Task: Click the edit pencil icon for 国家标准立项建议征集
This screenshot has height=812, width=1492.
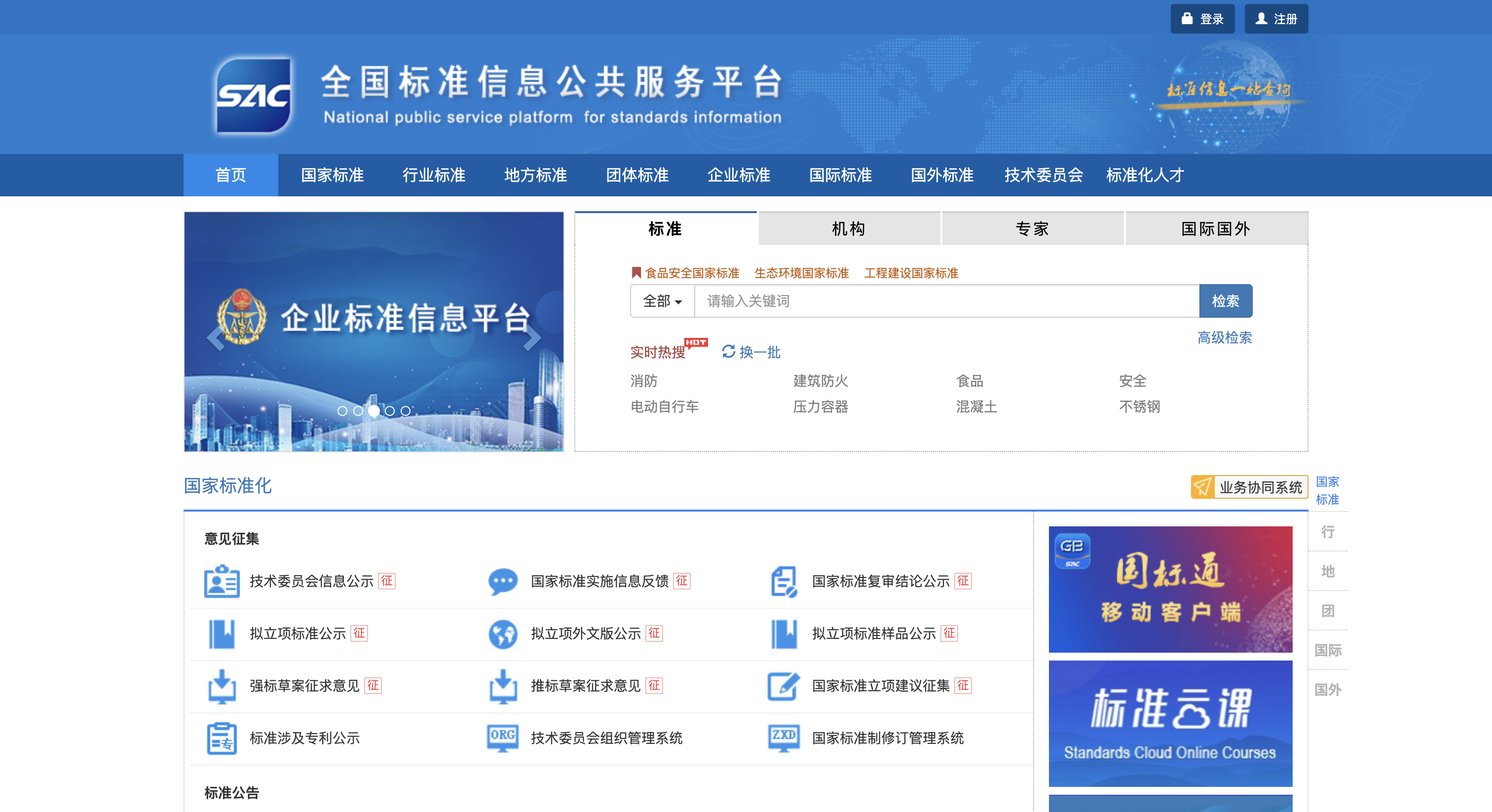Action: [x=783, y=686]
